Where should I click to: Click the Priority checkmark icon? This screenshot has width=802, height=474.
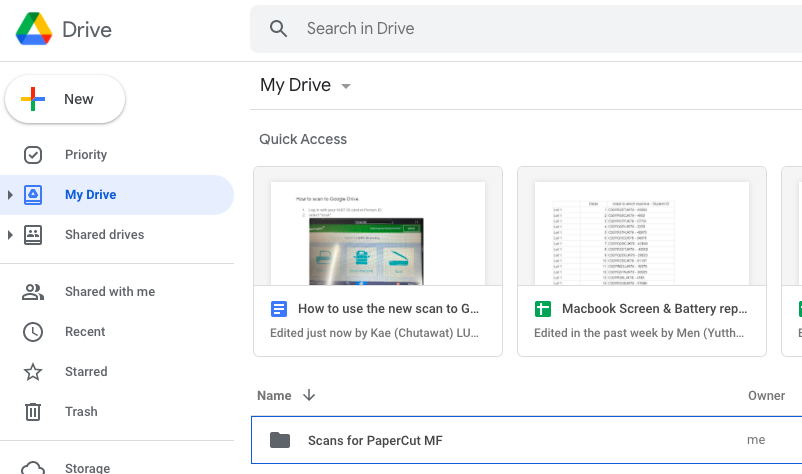(33, 155)
